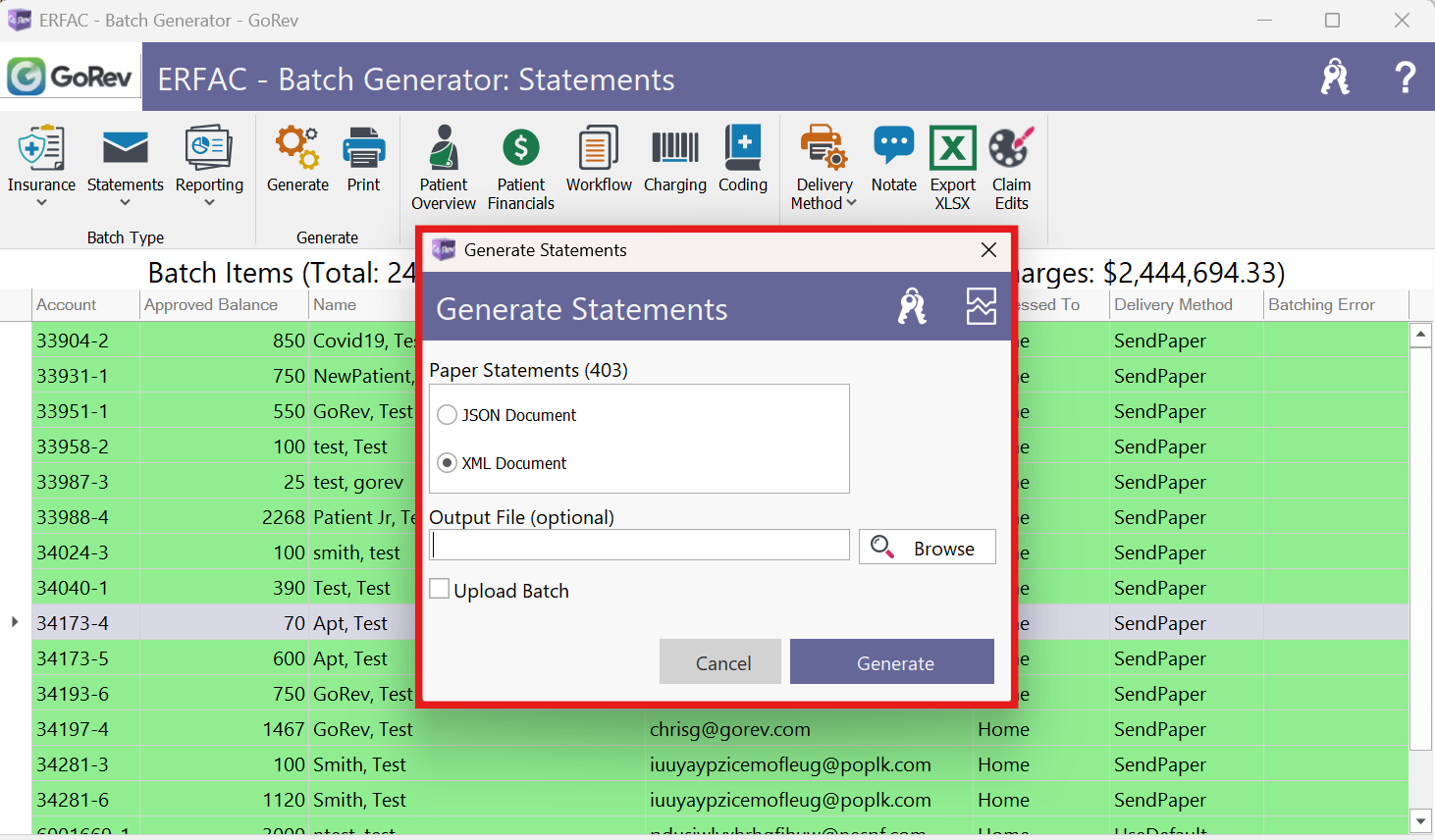This screenshot has width=1435, height=840.
Task: Open Claim Edits palette icon
Action: point(1011,167)
